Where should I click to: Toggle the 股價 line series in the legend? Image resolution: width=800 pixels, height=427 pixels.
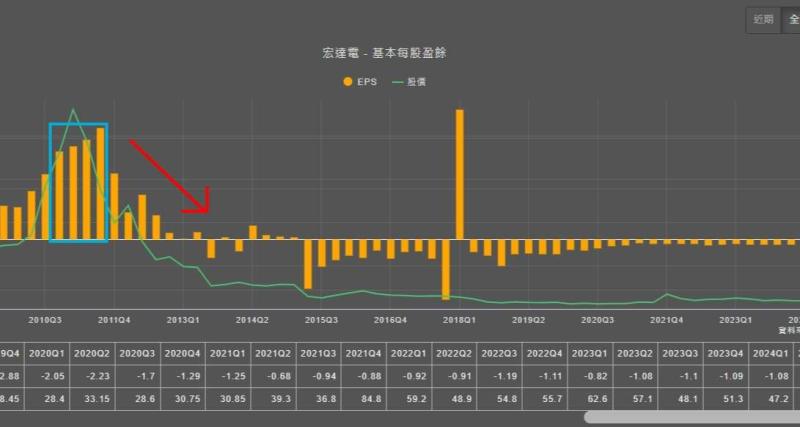coord(410,82)
